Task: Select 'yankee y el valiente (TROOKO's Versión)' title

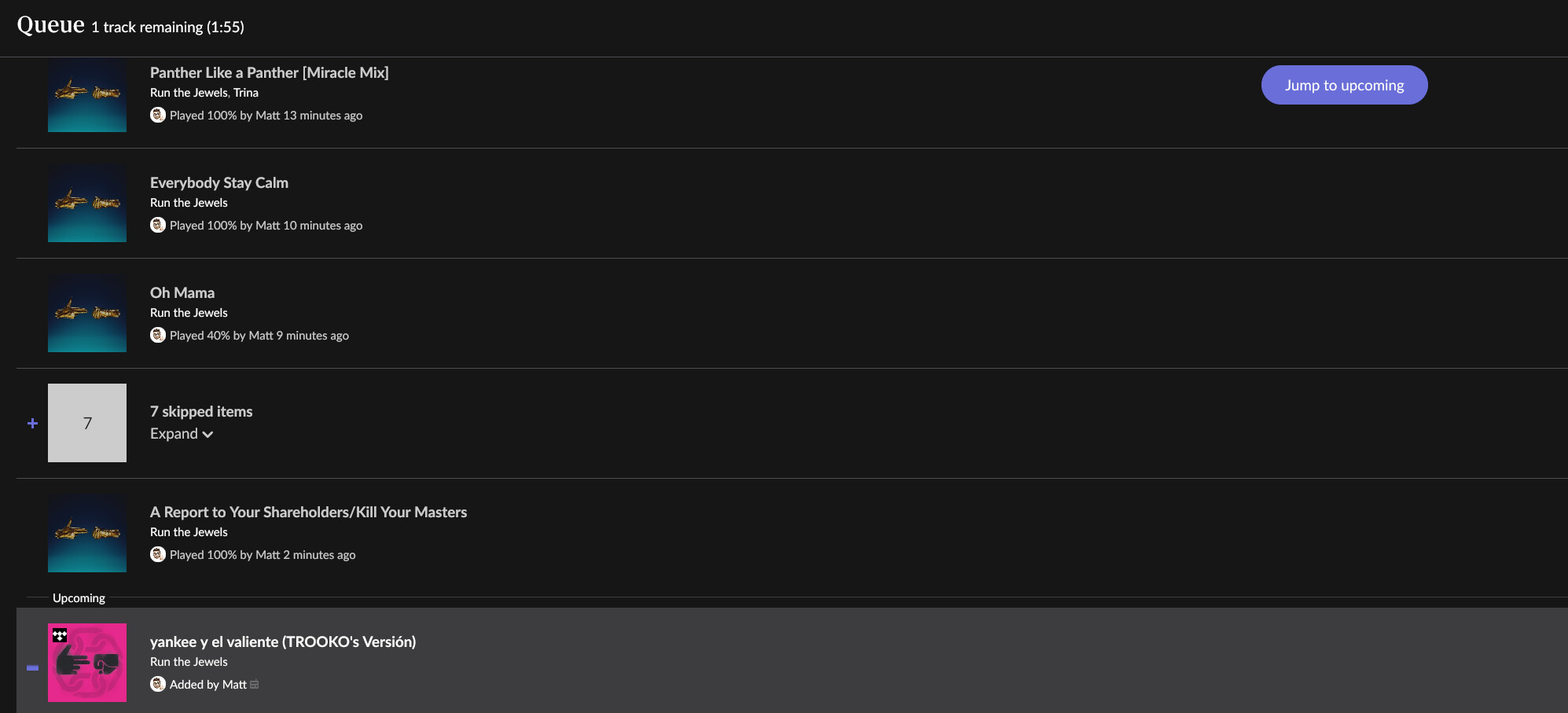Action: [x=283, y=641]
